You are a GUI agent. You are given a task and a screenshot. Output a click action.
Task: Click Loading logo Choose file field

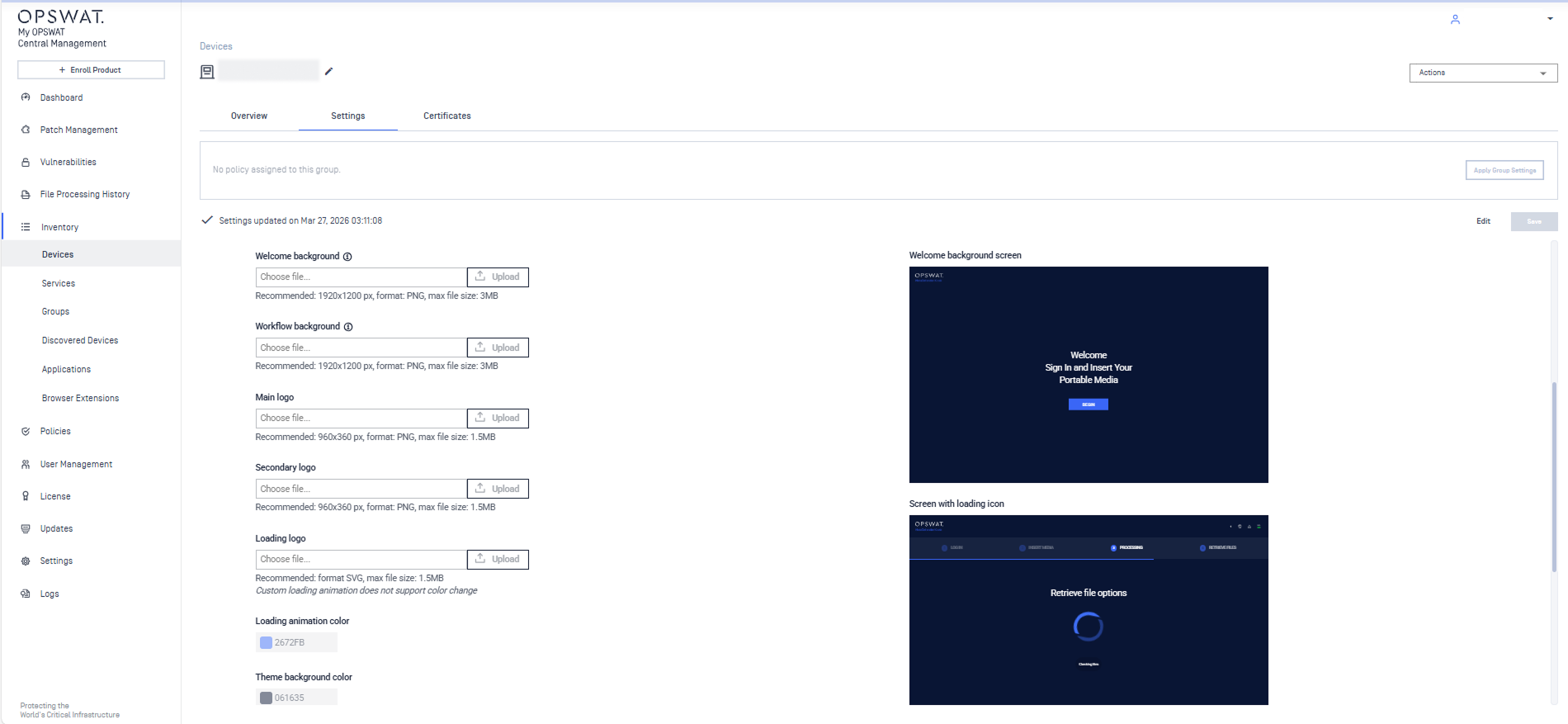361,559
